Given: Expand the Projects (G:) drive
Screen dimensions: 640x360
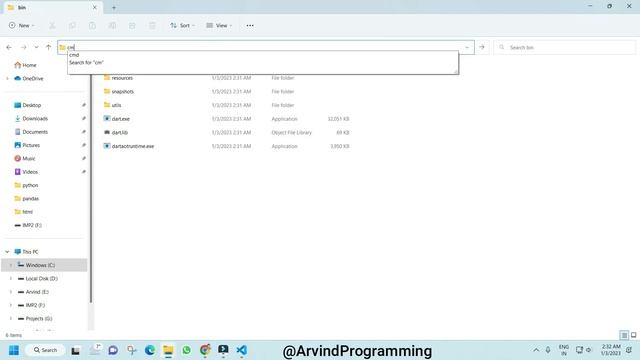Looking at the screenshot, I should [x=11, y=318].
